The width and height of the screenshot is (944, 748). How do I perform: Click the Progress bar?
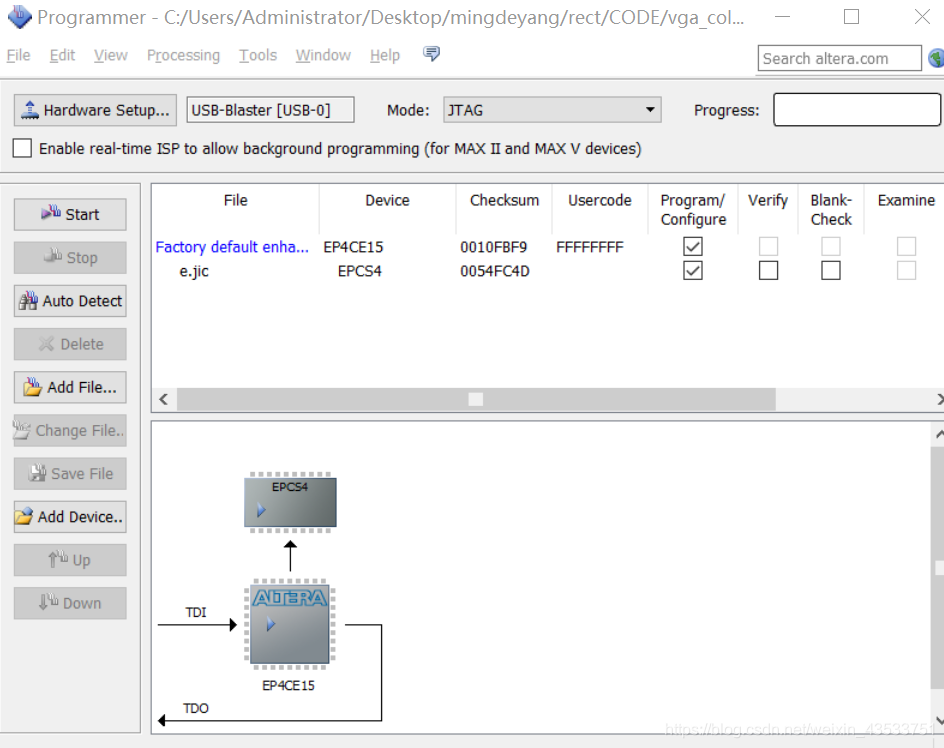click(x=857, y=110)
